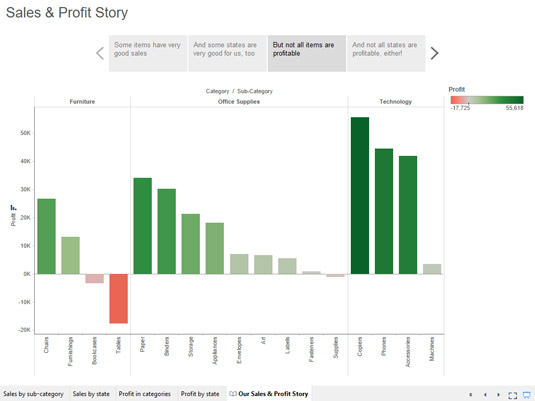This screenshot has width=535, height=401.
Task: Click the legend maximum value 55,618
Action: tap(515, 108)
